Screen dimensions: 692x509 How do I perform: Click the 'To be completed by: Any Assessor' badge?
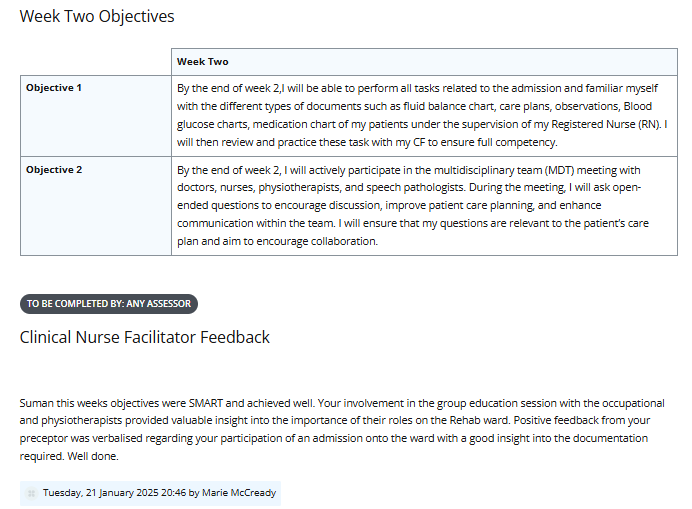point(109,304)
